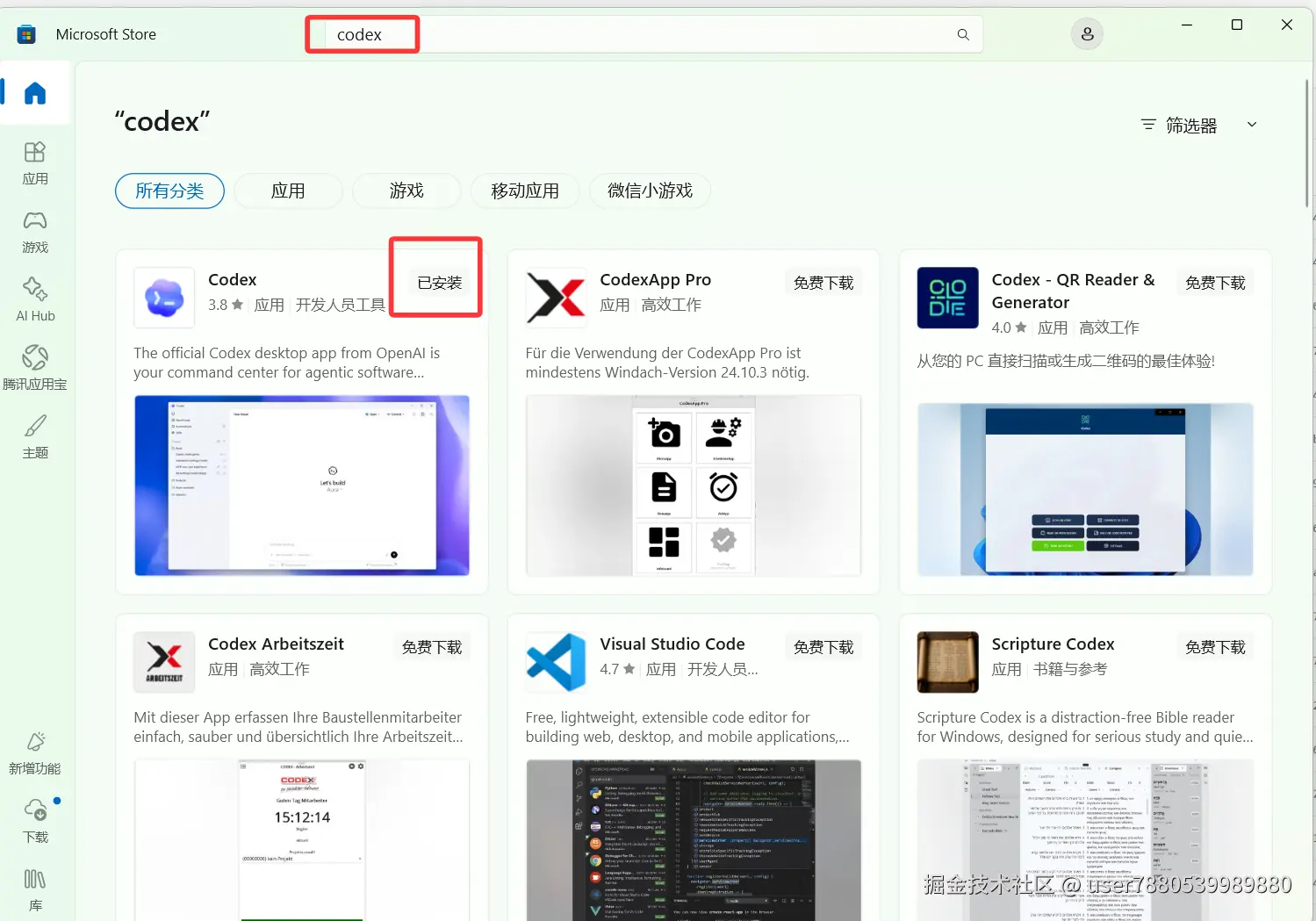The width and height of the screenshot is (1316, 921).
Task: Open 新增功能 in the sidebar
Action: click(35, 753)
